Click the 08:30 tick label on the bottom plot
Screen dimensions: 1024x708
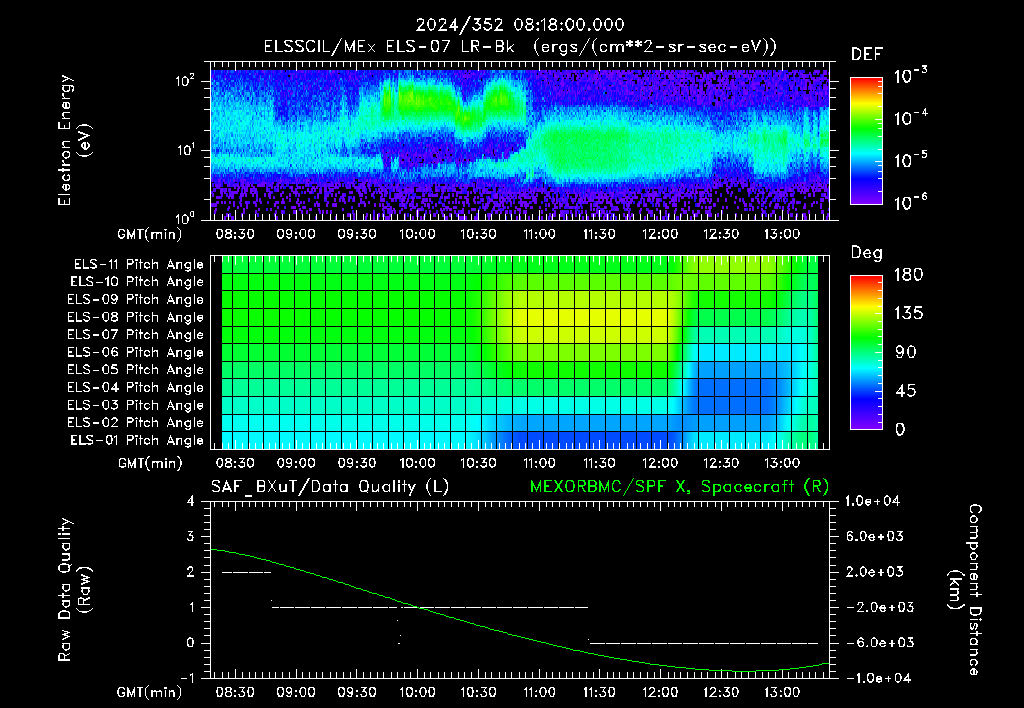click(x=235, y=692)
